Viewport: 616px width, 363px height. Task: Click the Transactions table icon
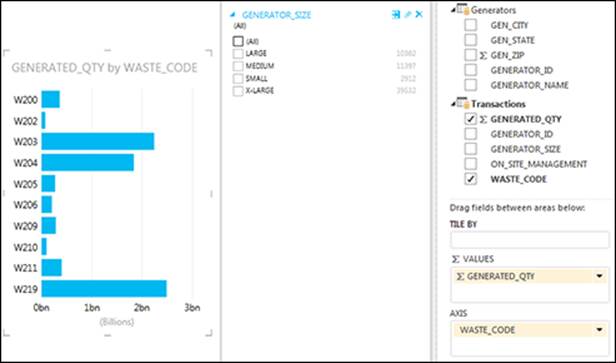(x=463, y=104)
